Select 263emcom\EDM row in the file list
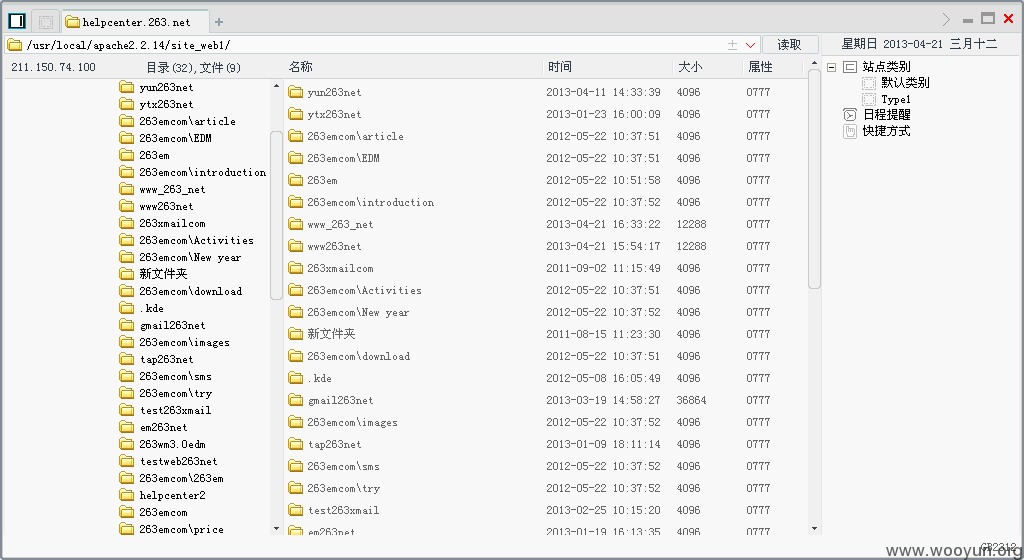 pyautogui.click(x=546, y=158)
